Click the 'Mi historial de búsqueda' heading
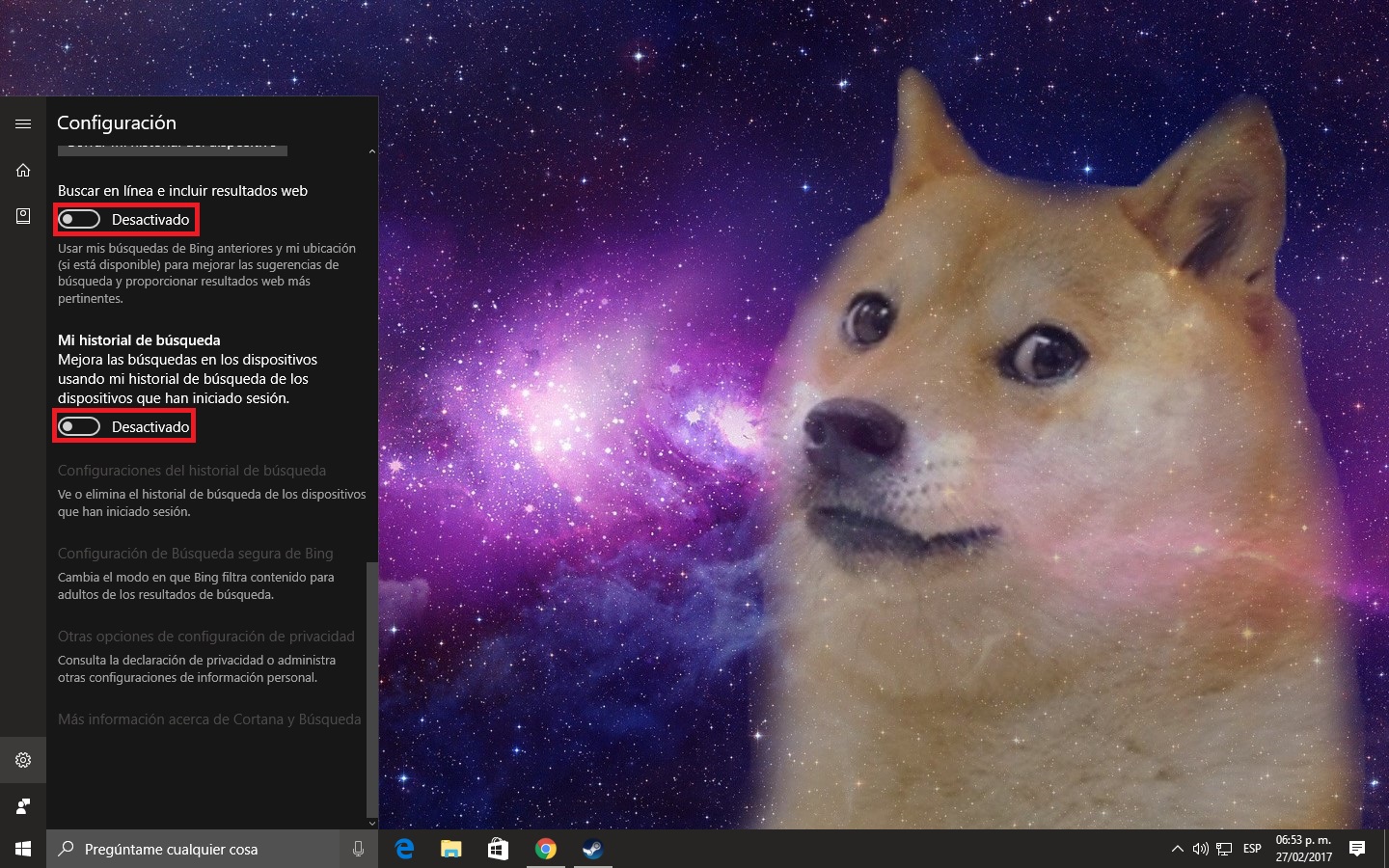1389x868 pixels. [x=139, y=340]
